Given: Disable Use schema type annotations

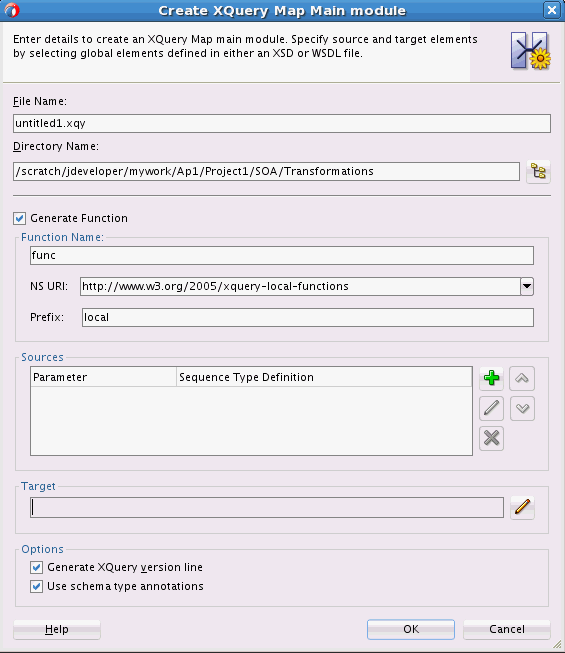Looking at the screenshot, I should pos(36,586).
